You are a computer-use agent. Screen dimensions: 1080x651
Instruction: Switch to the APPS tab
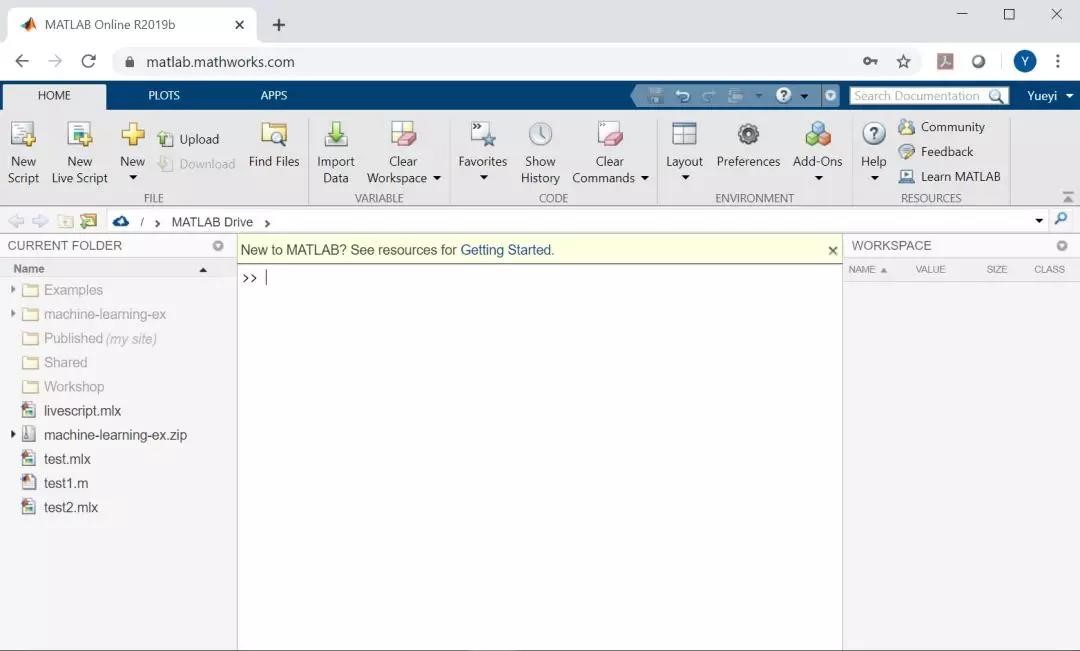click(273, 96)
